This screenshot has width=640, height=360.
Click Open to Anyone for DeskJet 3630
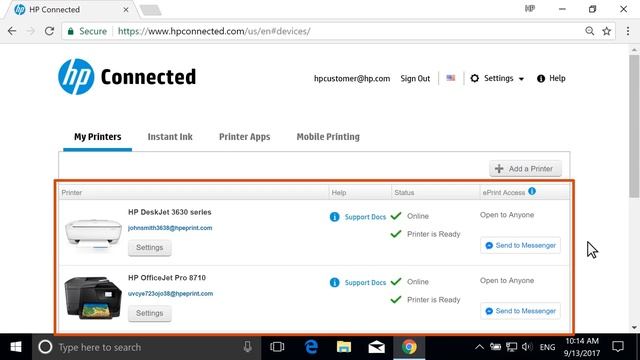[507, 215]
